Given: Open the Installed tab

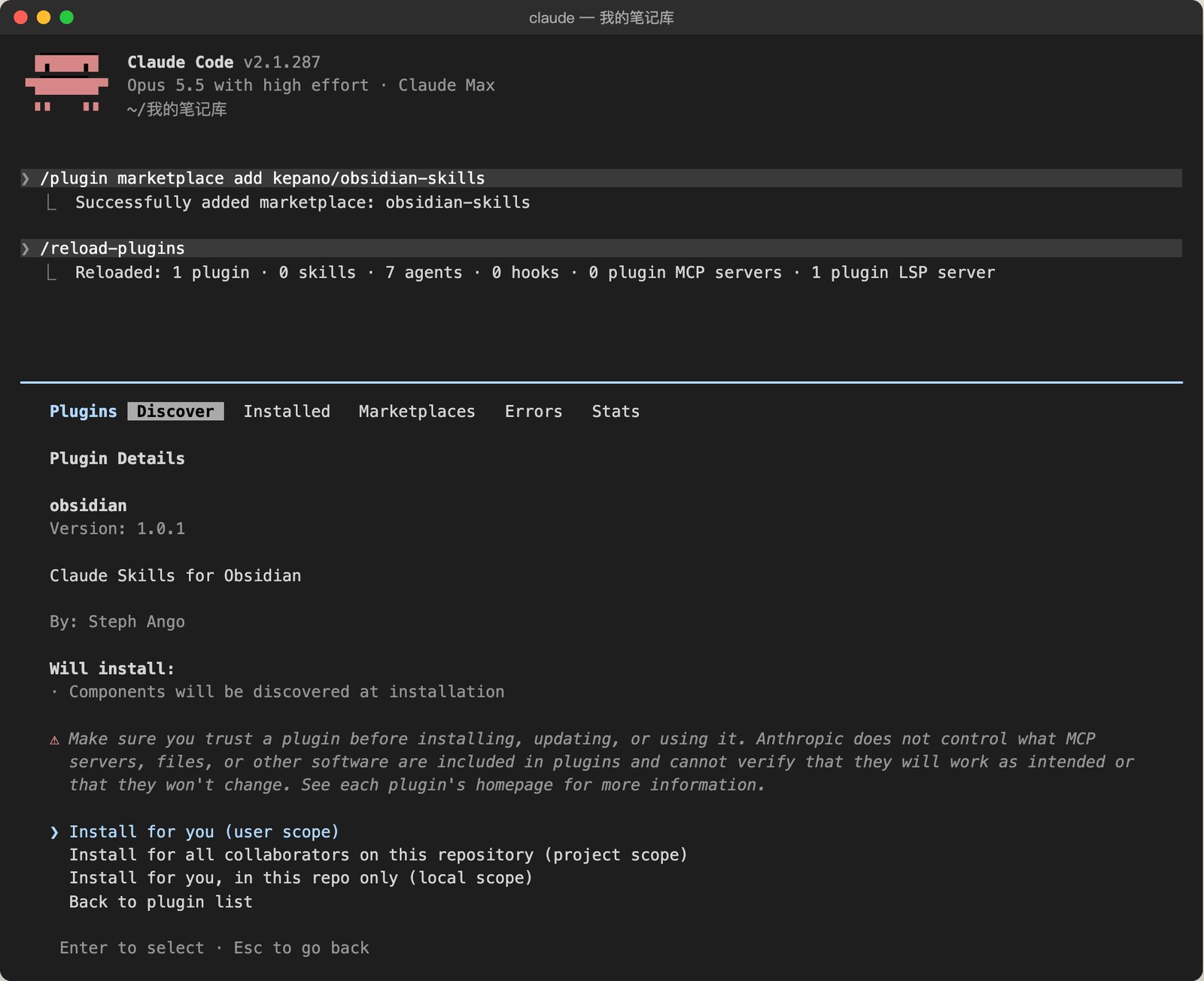Looking at the screenshot, I should pyautogui.click(x=287, y=411).
